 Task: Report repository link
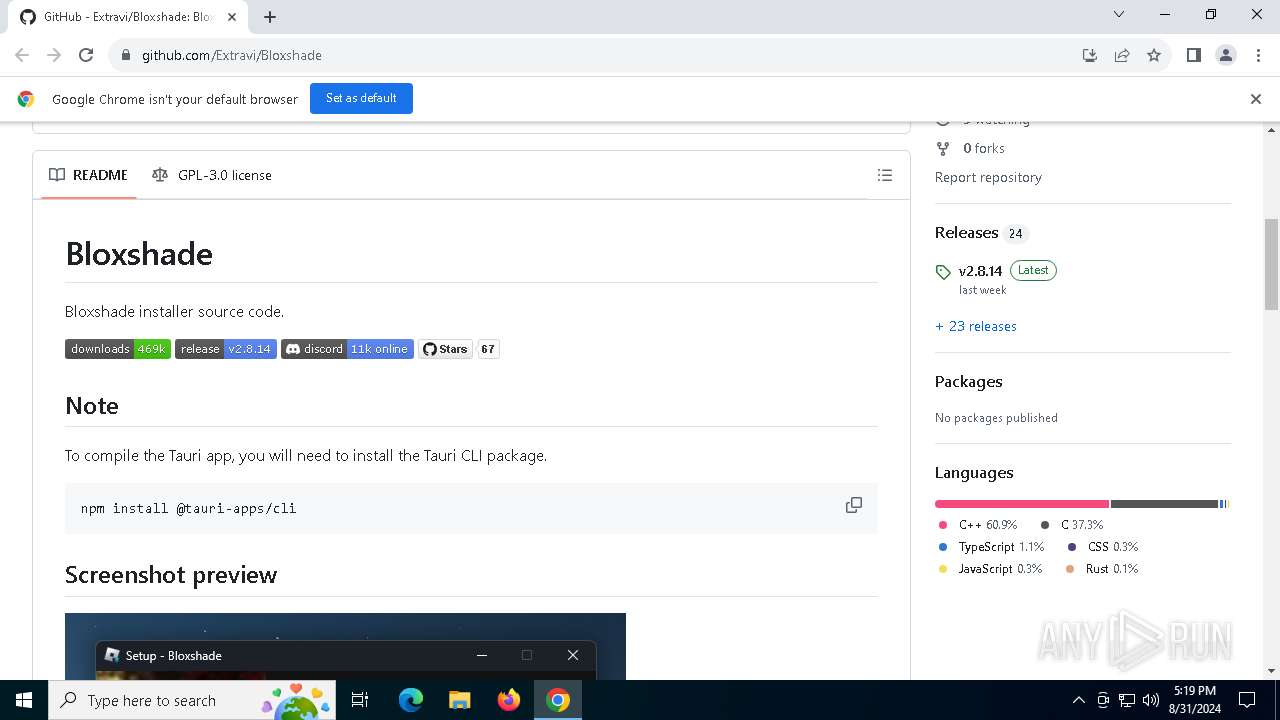tap(988, 177)
